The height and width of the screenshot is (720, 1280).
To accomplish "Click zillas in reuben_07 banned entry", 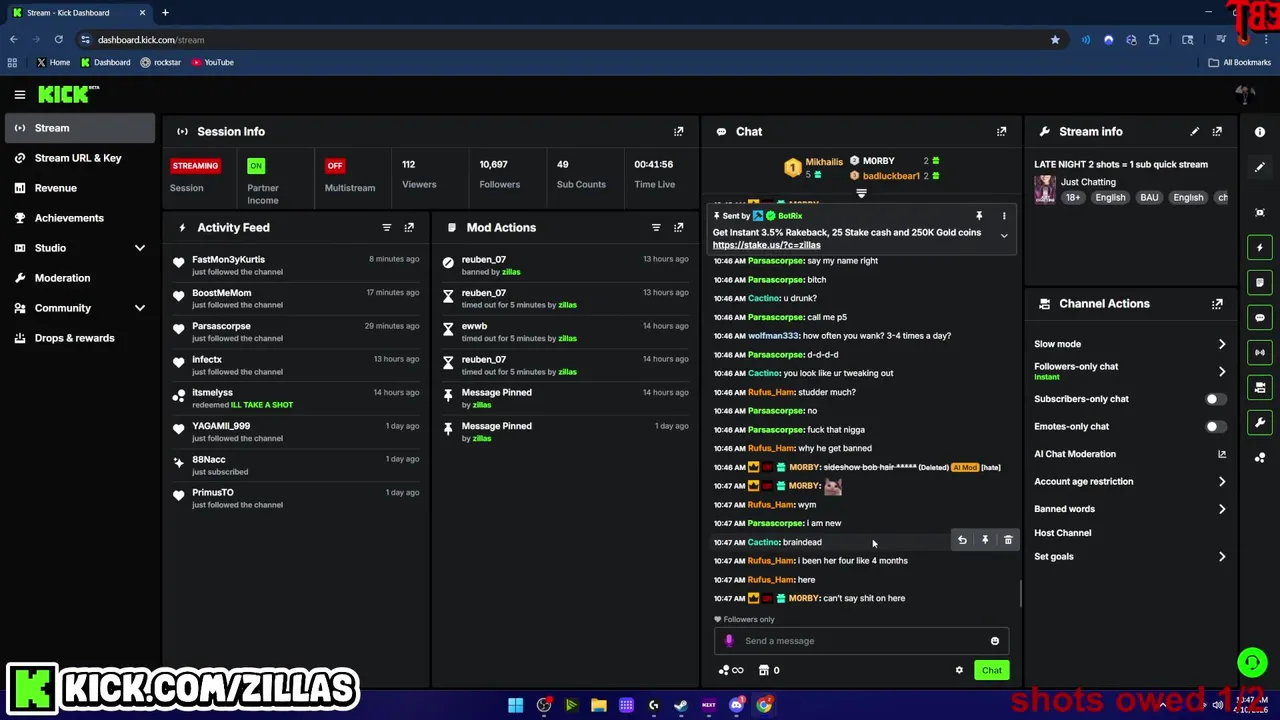I will pyautogui.click(x=511, y=272).
